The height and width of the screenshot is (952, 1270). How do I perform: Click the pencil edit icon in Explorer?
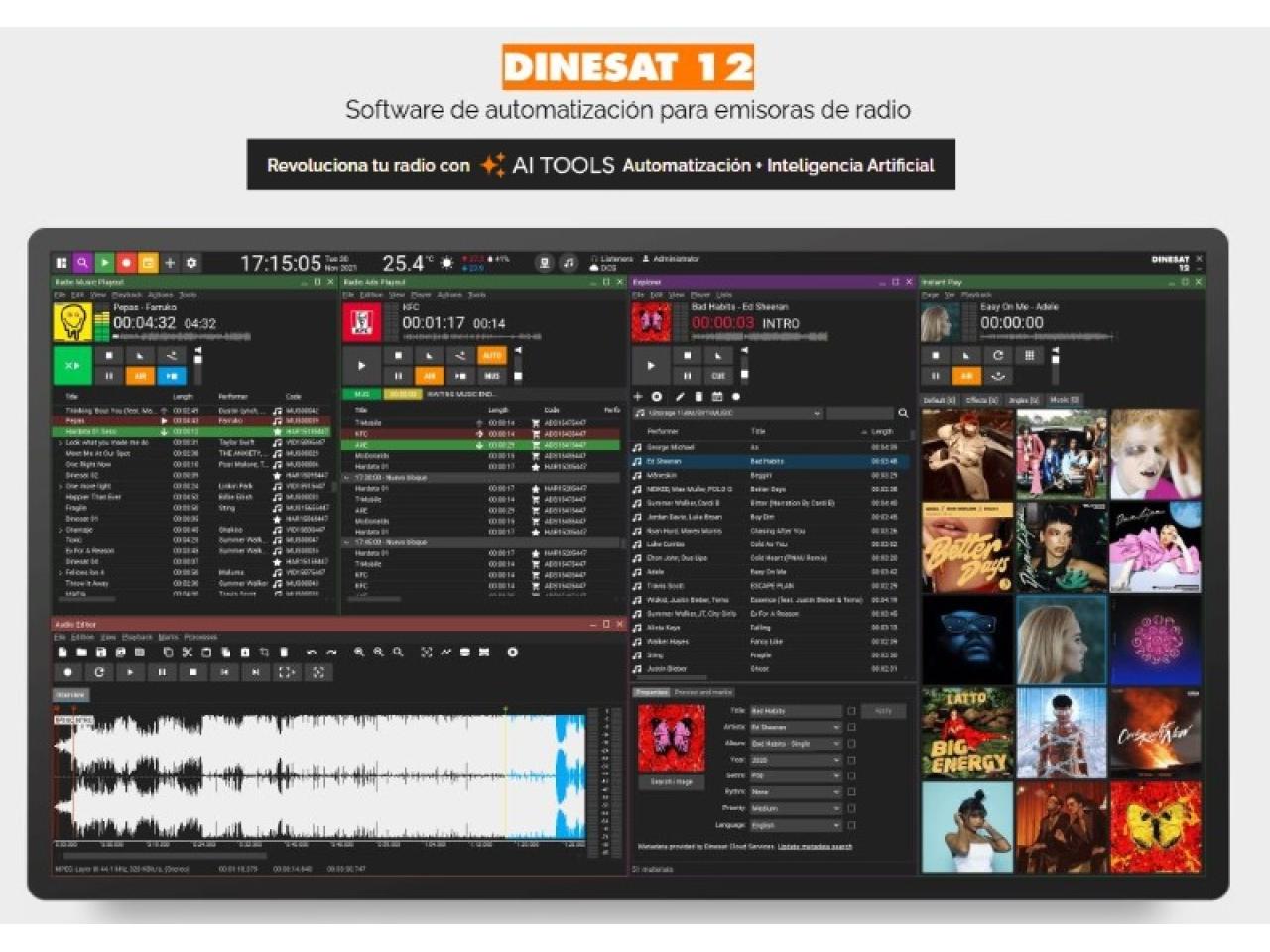tap(680, 396)
